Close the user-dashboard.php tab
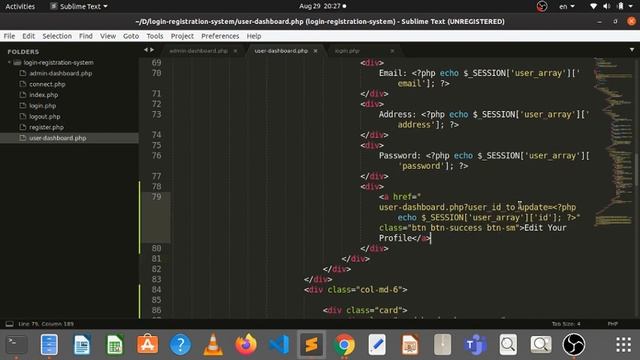Viewport: 640px width, 360px height. (316, 51)
